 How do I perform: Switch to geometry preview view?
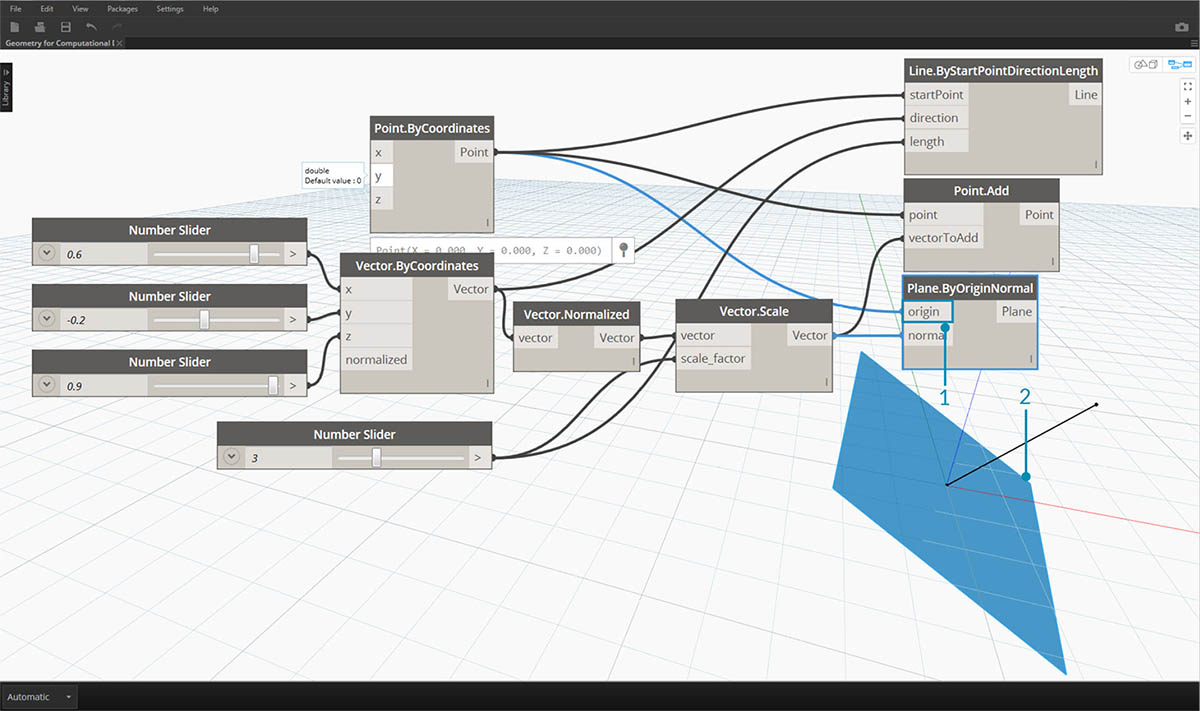pos(1145,64)
